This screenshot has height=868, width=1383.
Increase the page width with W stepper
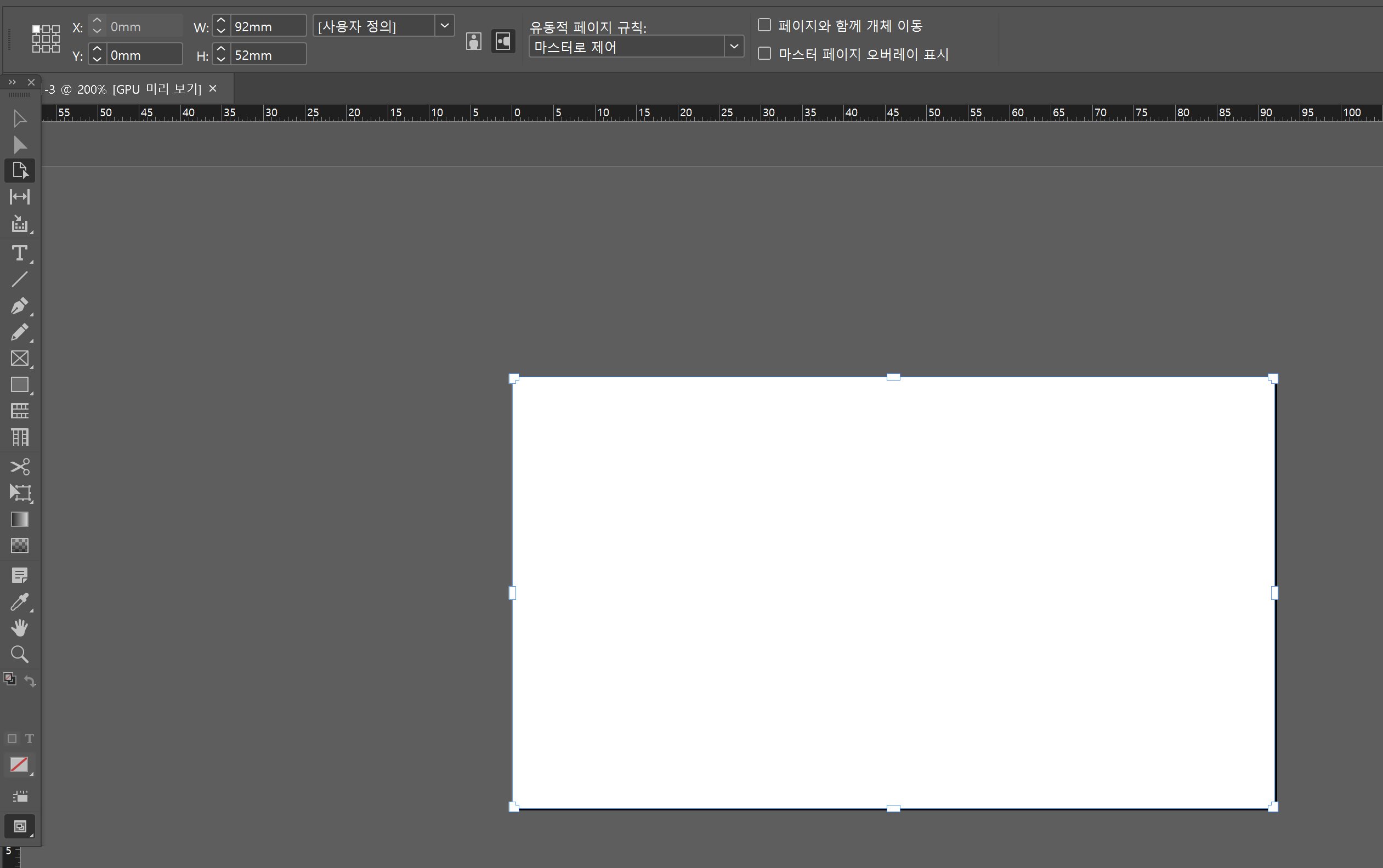[x=221, y=21]
